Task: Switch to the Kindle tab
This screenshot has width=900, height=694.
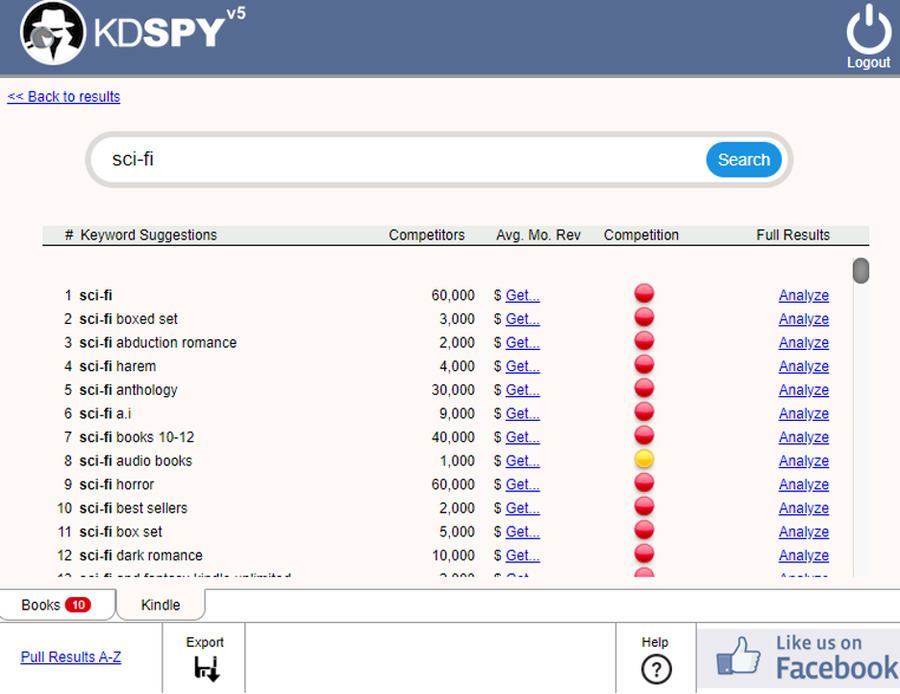Action: click(158, 604)
